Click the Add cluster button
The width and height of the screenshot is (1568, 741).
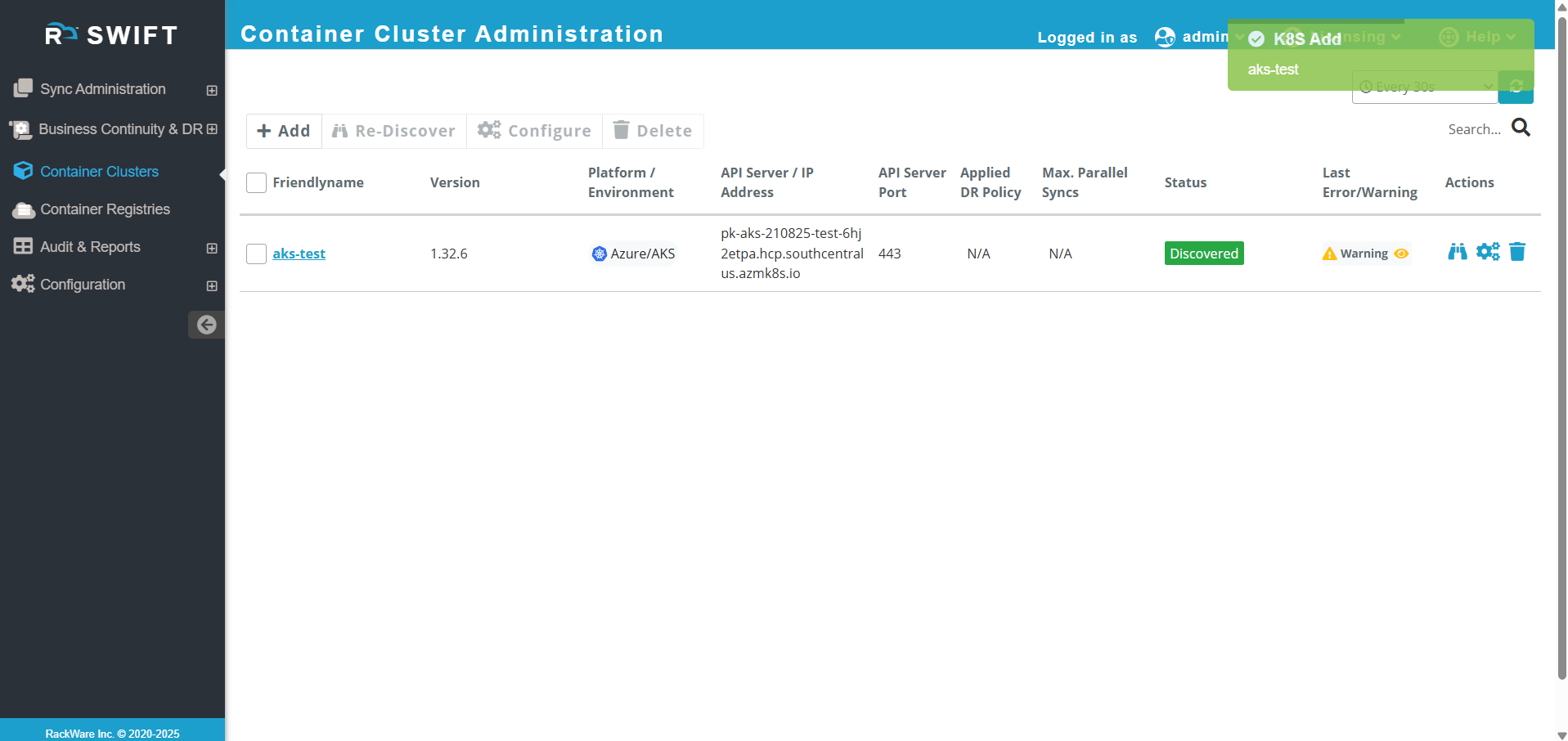284,131
